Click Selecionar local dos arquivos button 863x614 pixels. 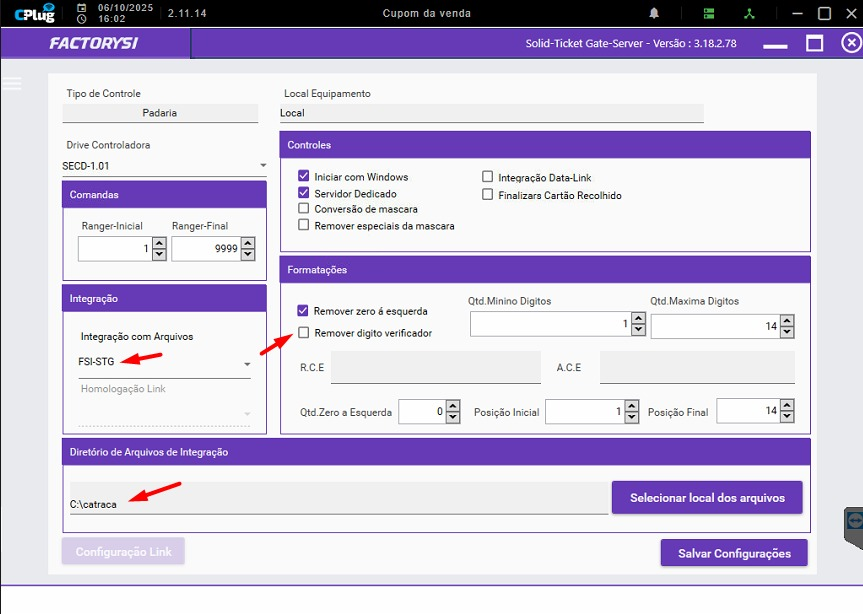coord(706,497)
